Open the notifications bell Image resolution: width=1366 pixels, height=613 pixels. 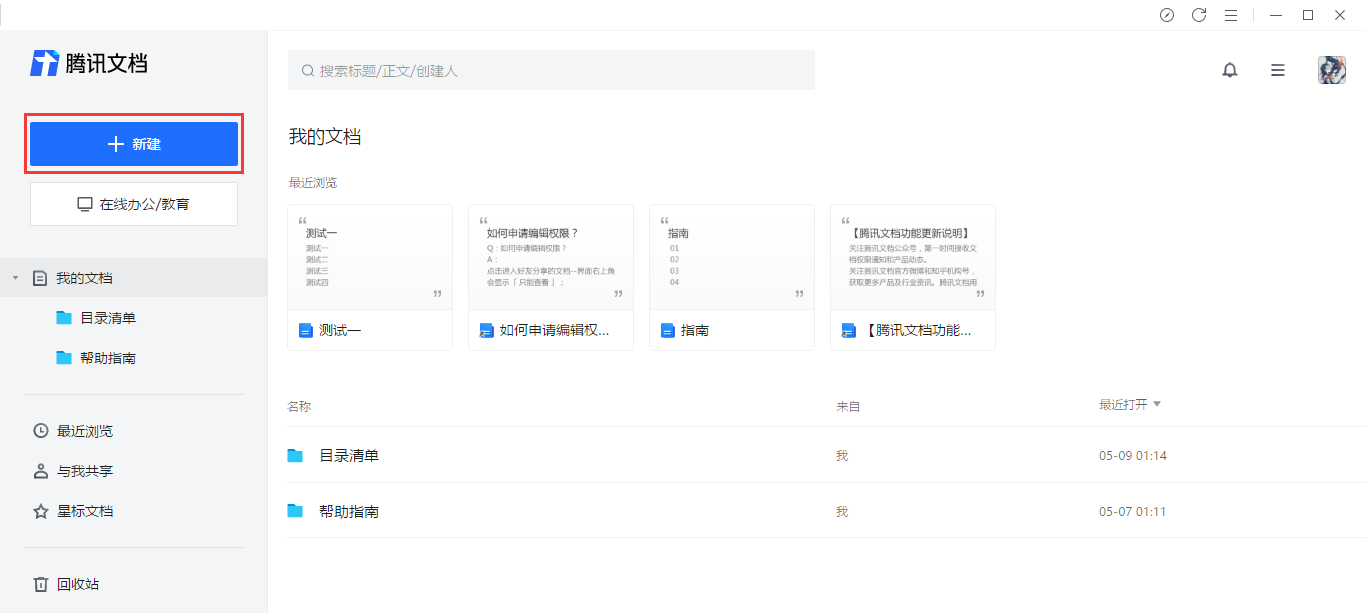[1230, 70]
